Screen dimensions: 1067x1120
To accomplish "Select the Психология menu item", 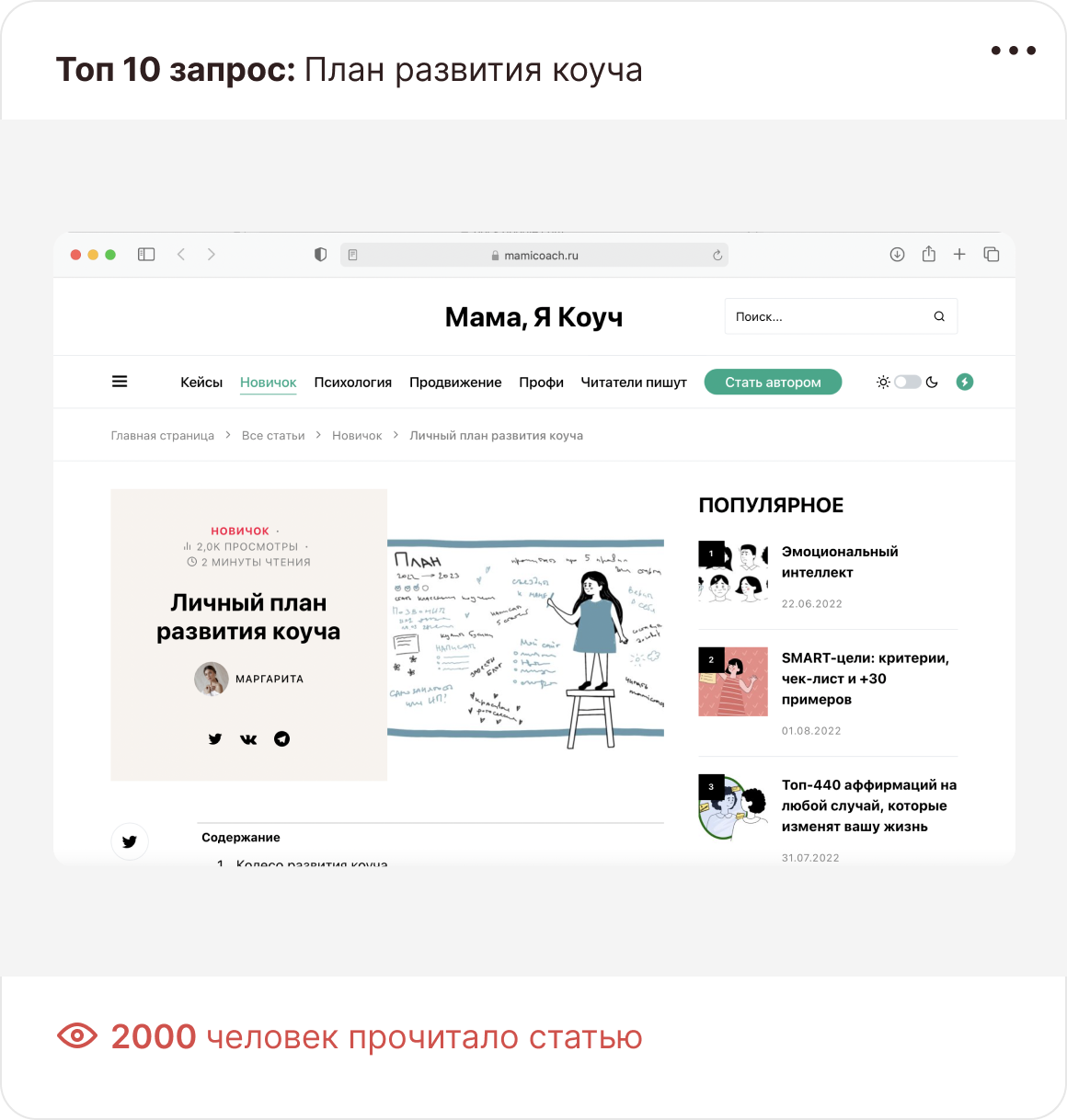I will coord(353,383).
